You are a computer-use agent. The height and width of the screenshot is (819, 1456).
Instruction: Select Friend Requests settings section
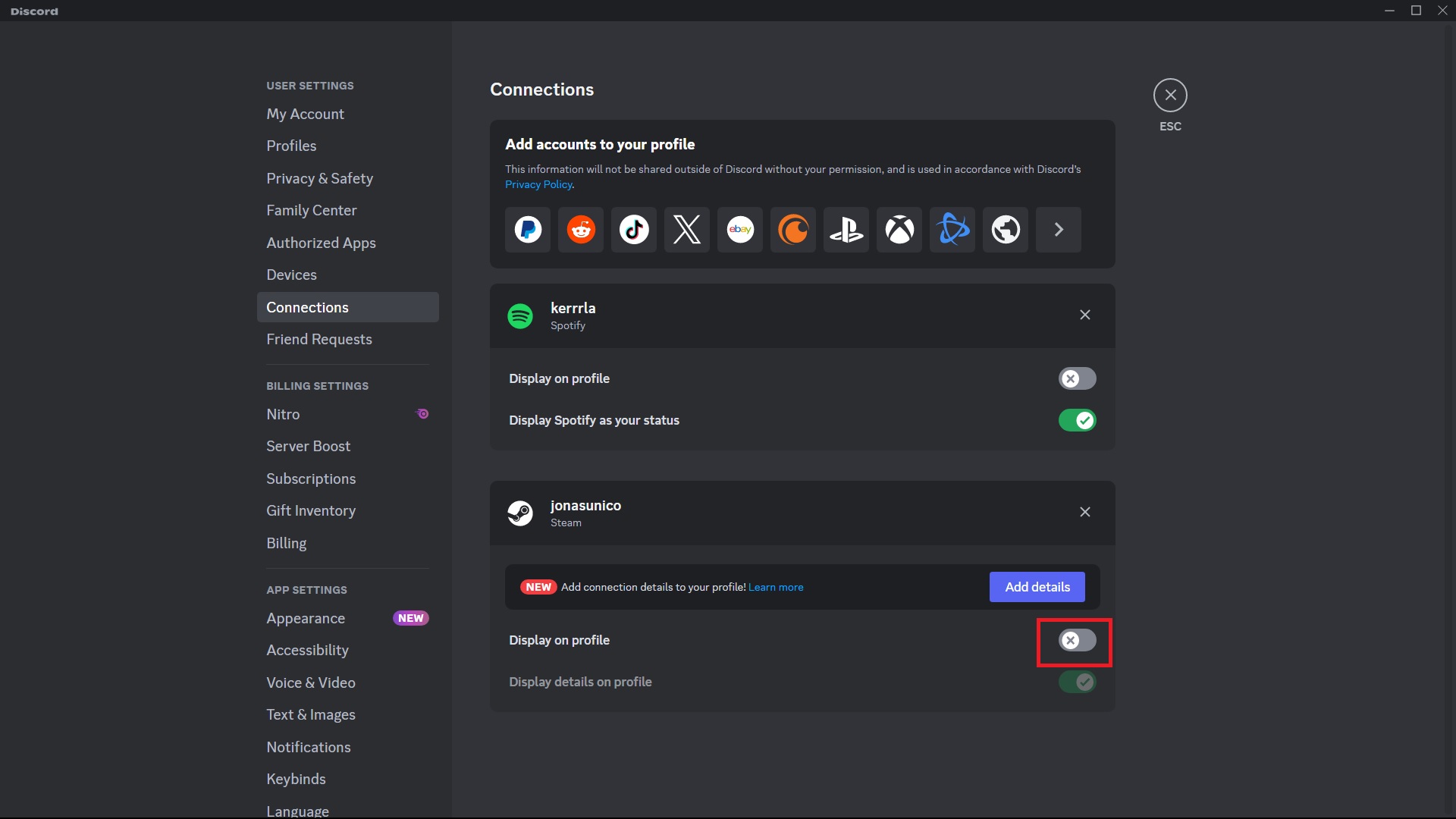coord(319,339)
